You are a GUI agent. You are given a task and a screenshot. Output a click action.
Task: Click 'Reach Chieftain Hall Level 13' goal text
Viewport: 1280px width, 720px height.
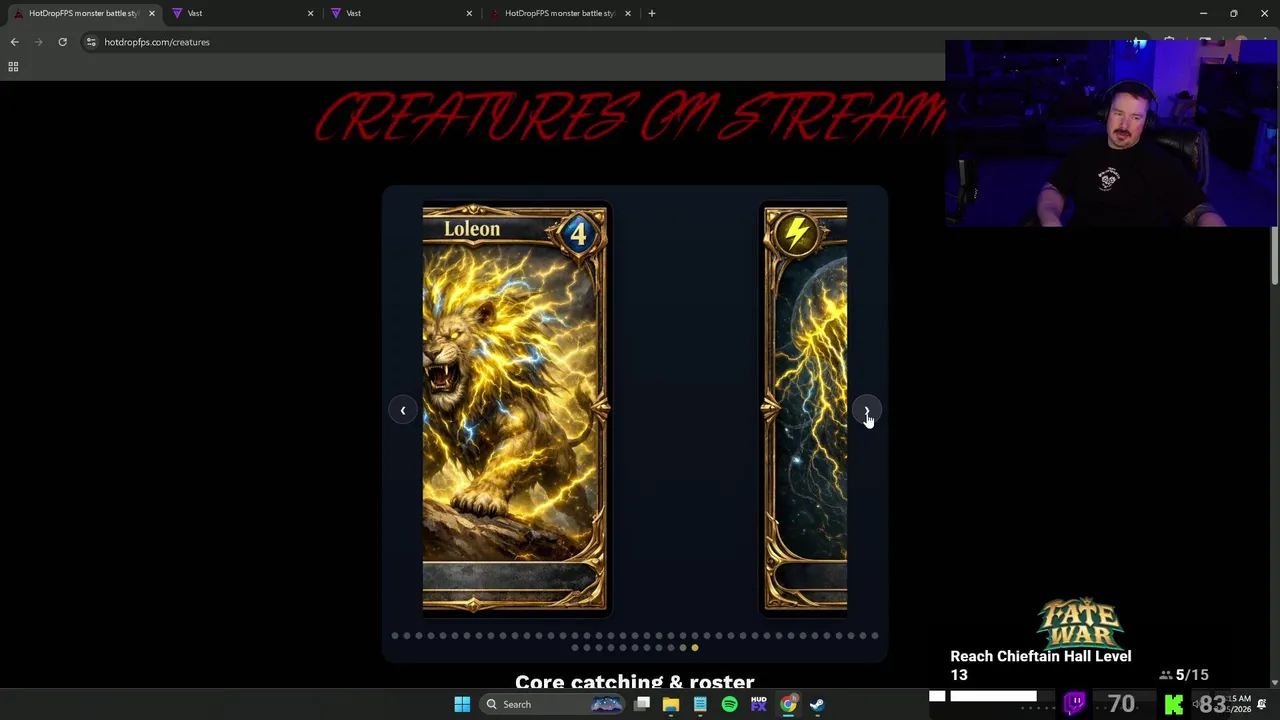[1041, 665]
